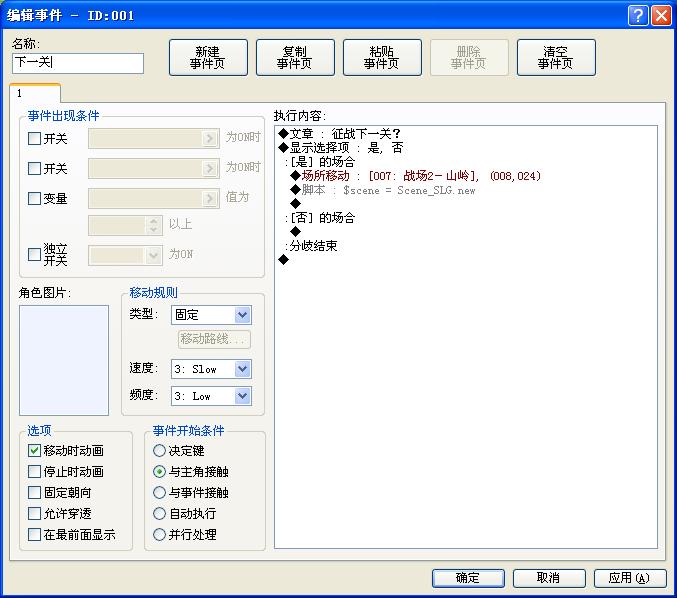The height and width of the screenshot is (598, 677).
Task: Click the 粘贴事件页 button
Action: 382,57
